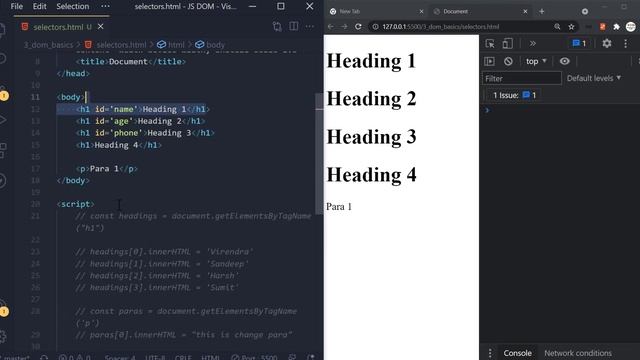Open DevTools customize three-dot menu
The height and width of the screenshot is (360, 640).
pos(625,43)
